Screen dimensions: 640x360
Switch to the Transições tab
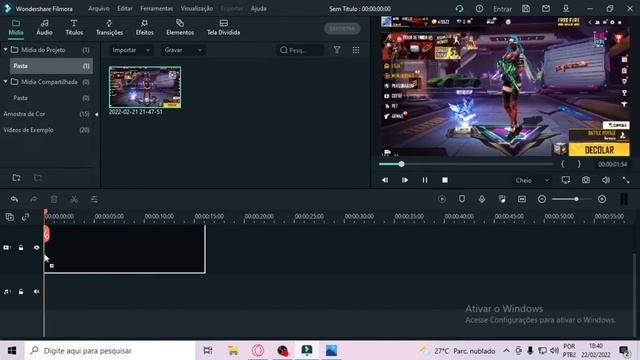[x=109, y=27]
